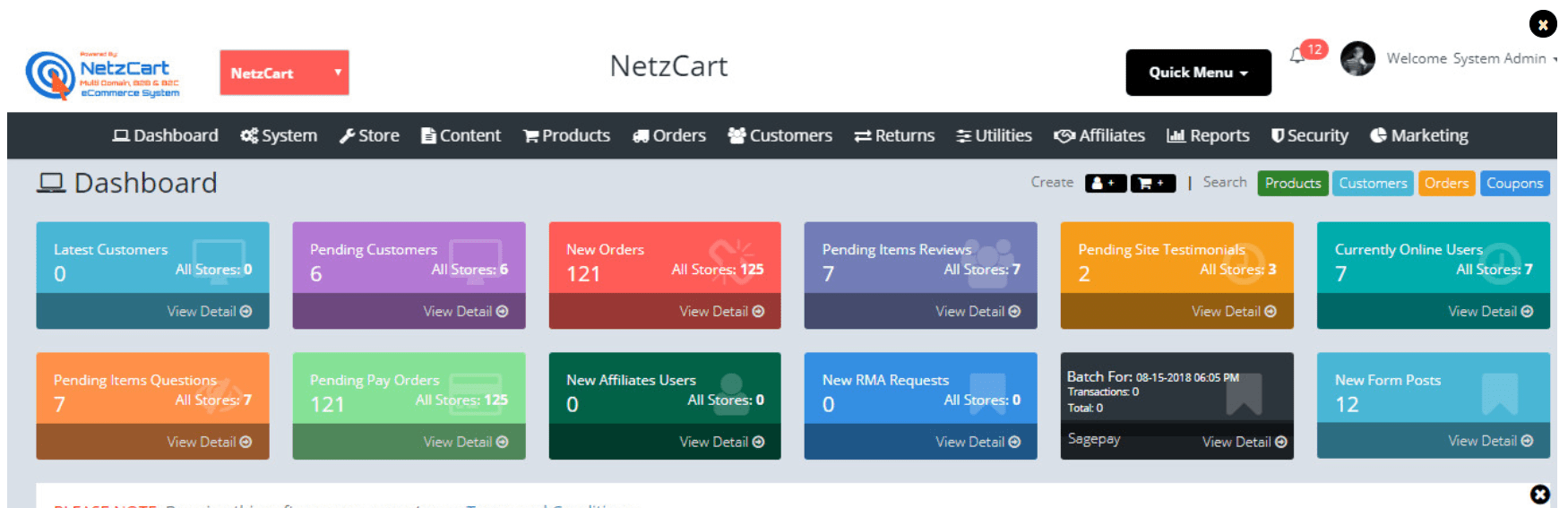
Task: Open the Customers menu
Action: (x=780, y=136)
